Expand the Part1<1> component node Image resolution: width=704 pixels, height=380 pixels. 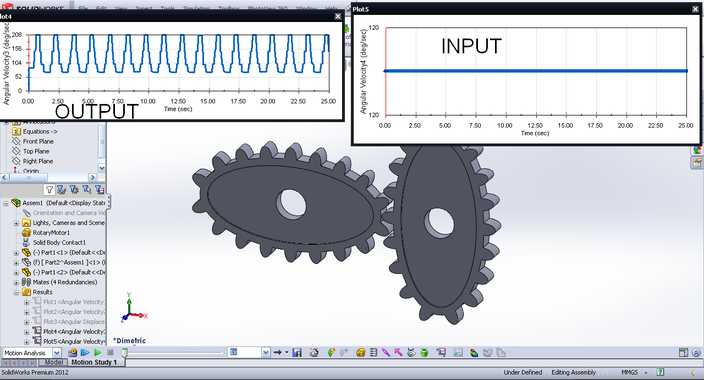(17, 252)
